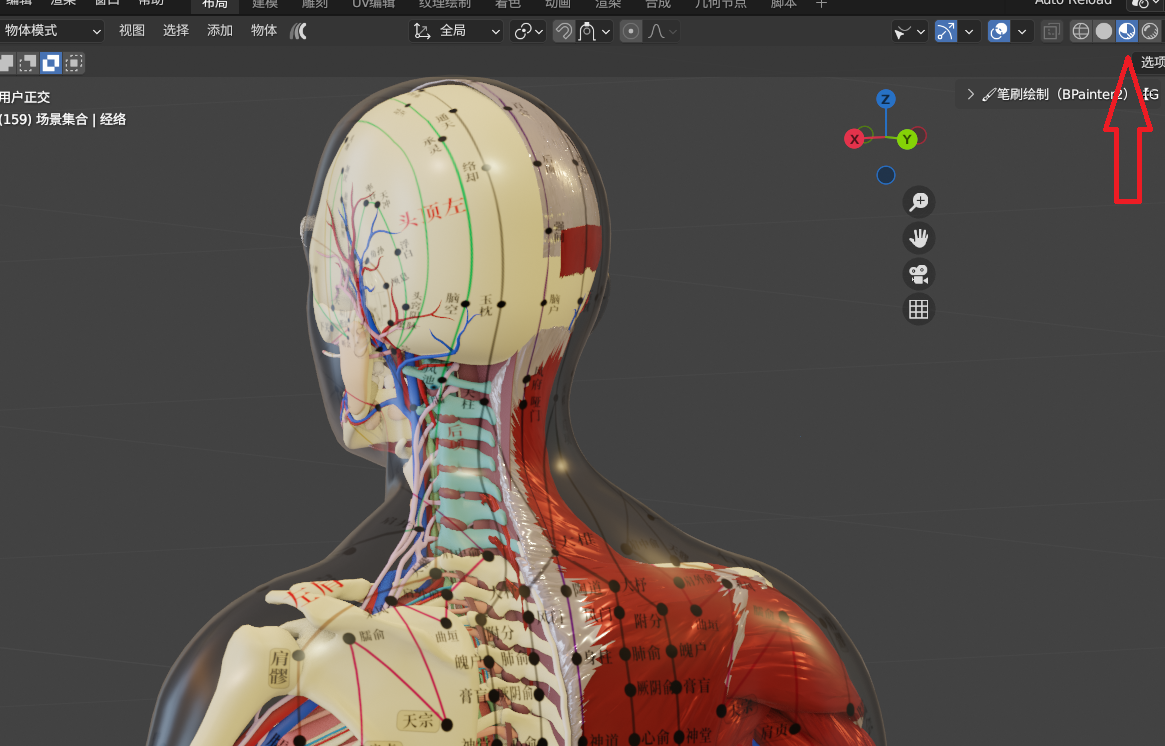
Task: Select the highlighted blue selection mode icon
Action: coord(51,63)
